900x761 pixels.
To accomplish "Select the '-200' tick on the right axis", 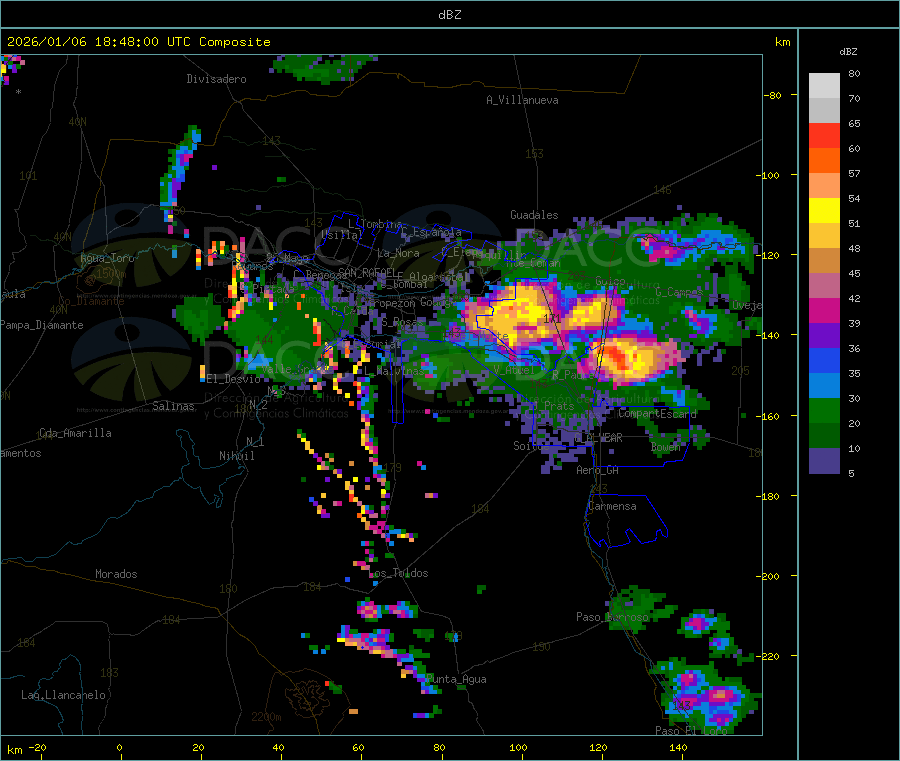I will point(767,576).
